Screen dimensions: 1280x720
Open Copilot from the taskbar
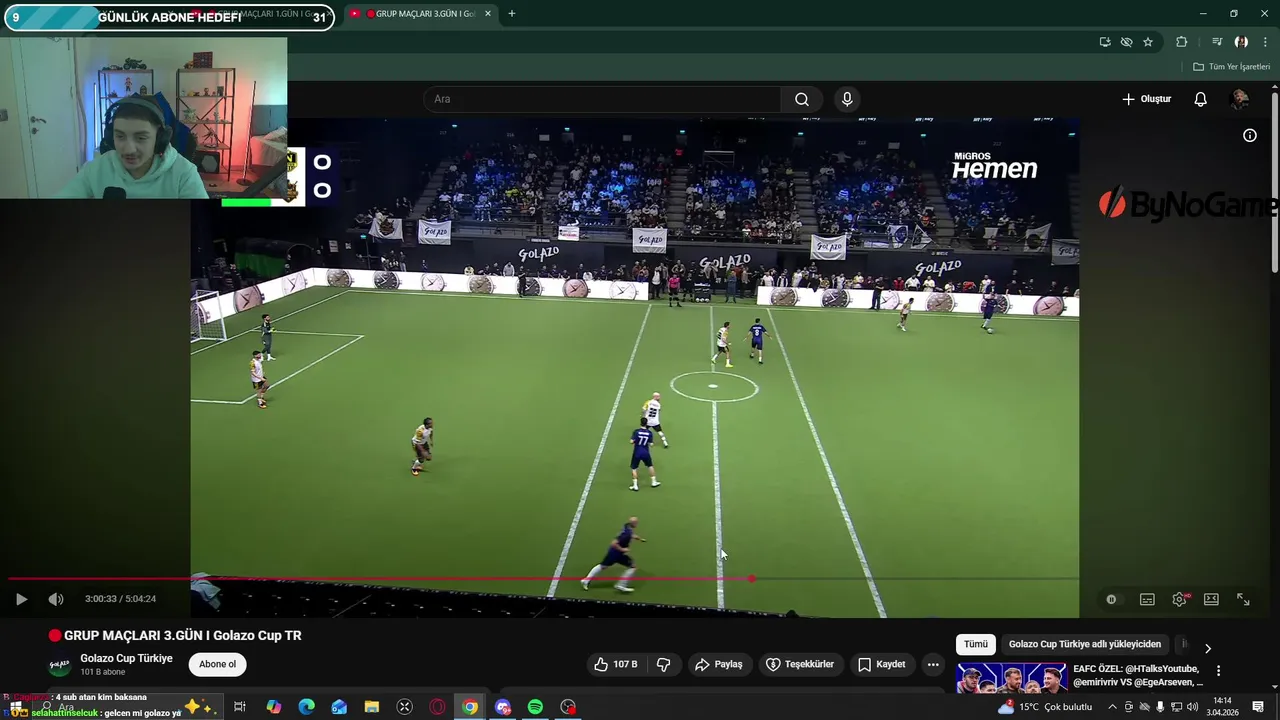(x=273, y=707)
